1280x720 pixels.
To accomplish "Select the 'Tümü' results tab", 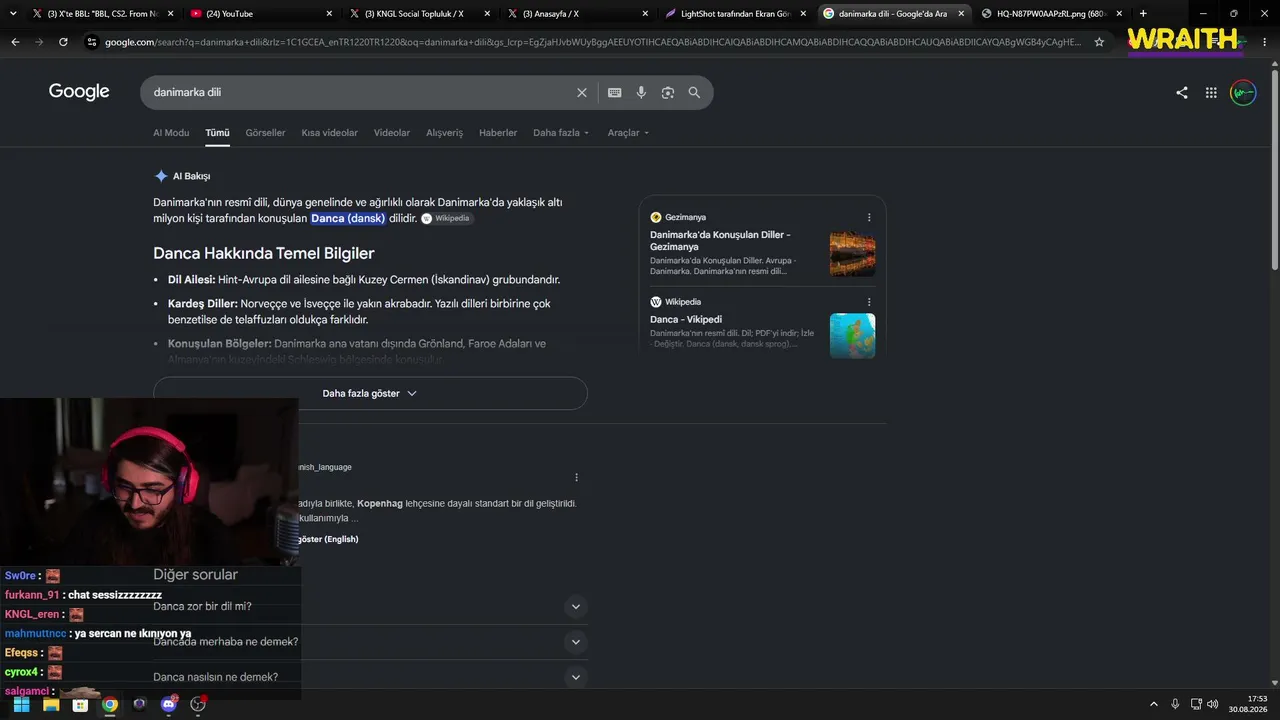I will point(217,133).
